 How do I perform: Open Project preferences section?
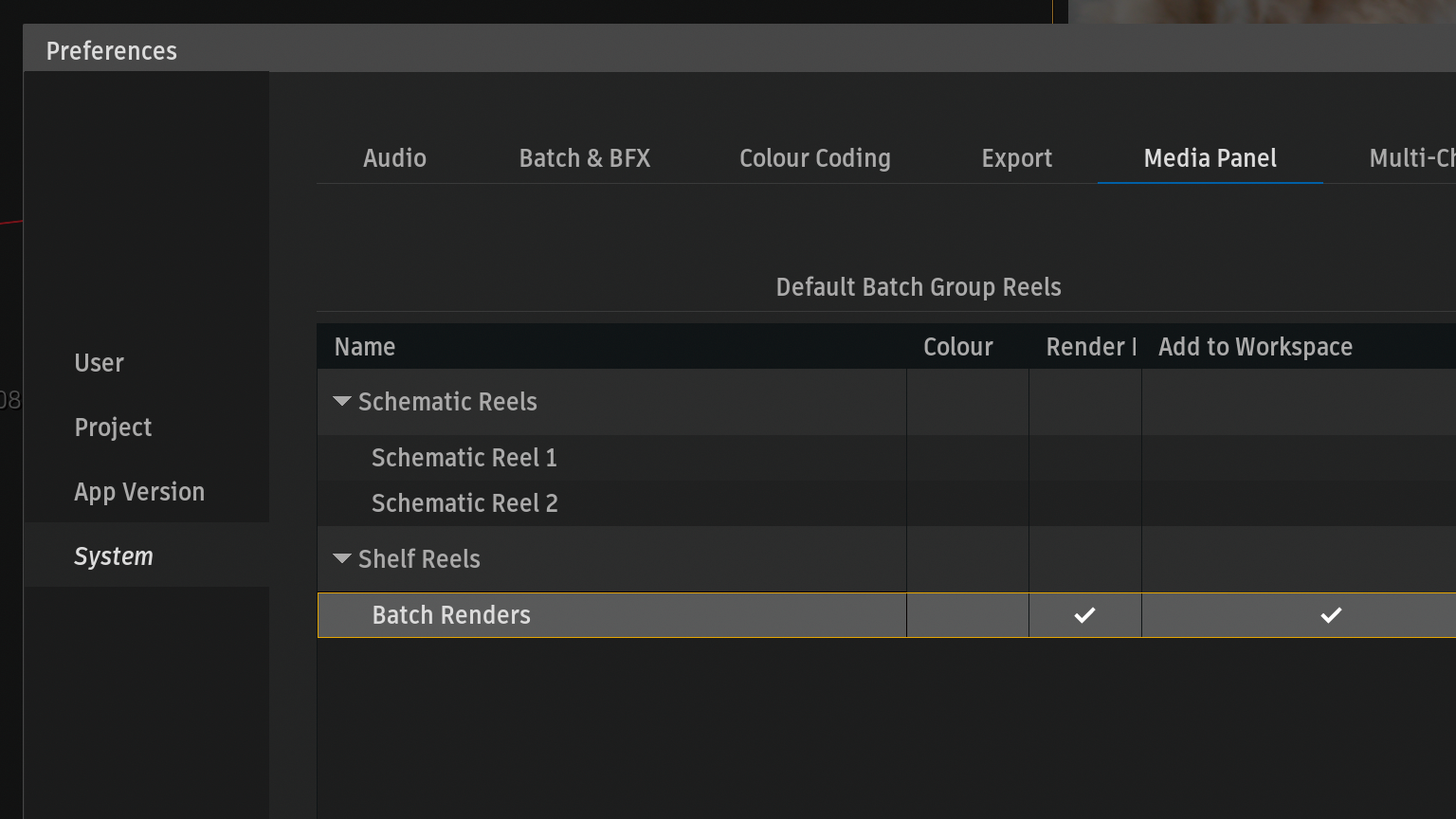pos(113,428)
